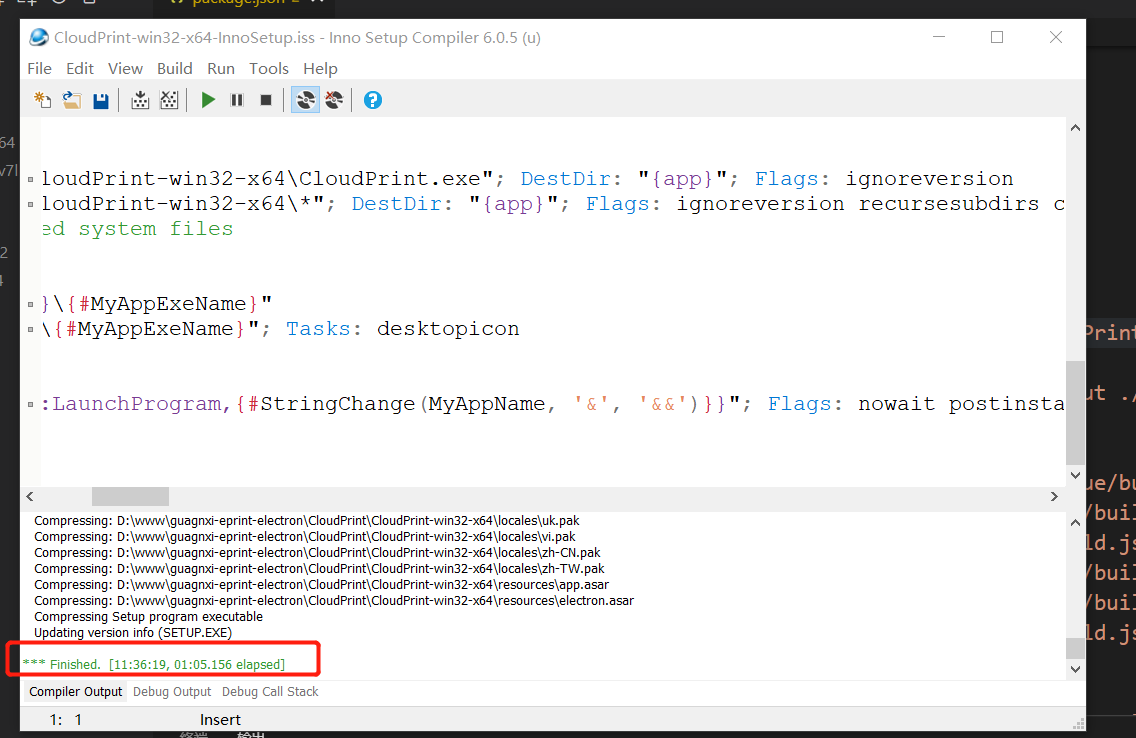This screenshot has width=1136, height=738.
Task: Click the CloudPrint.exe source line in editor
Action: (x=527, y=179)
